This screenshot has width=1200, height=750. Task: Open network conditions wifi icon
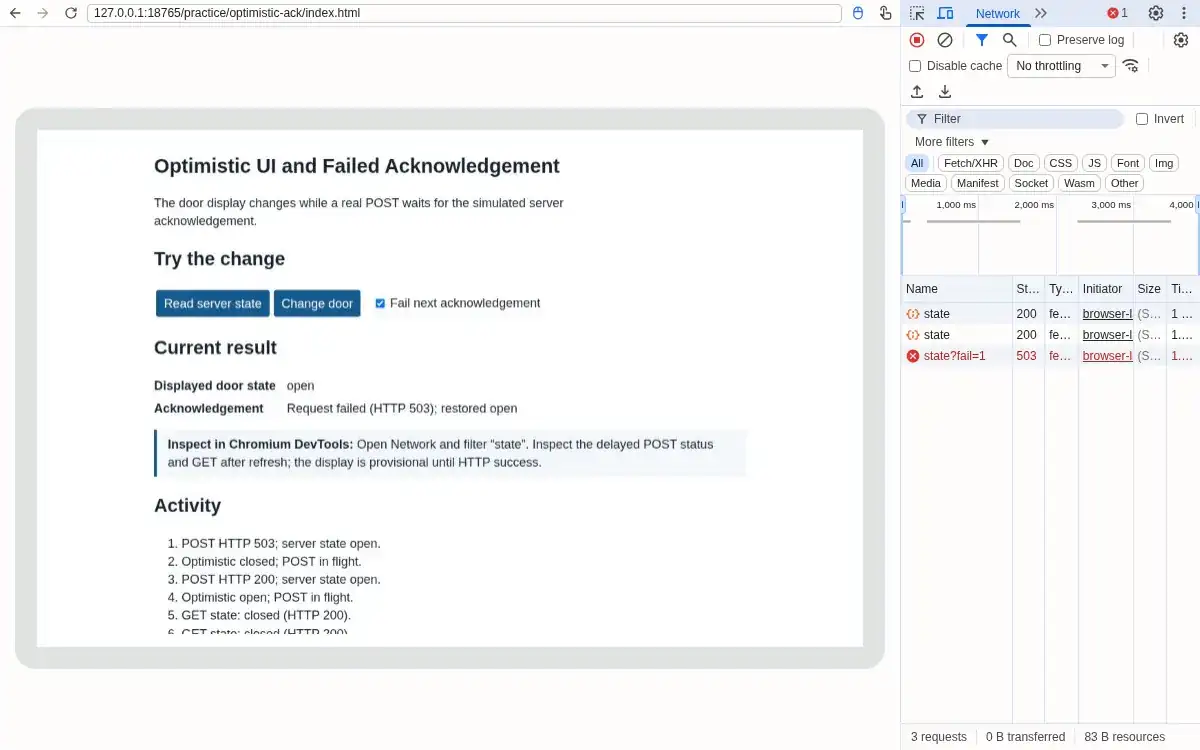[x=1131, y=66]
